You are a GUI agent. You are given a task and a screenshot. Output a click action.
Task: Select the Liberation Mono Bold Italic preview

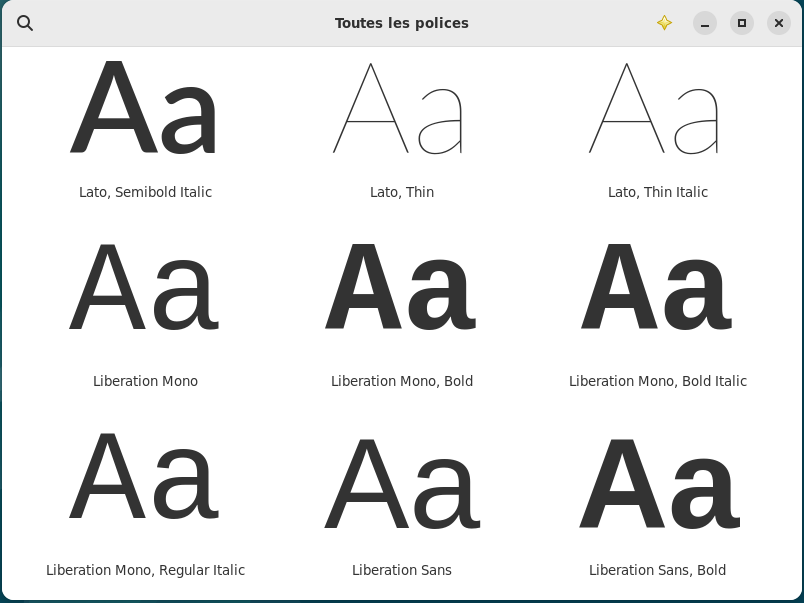[x=657, y=287]
